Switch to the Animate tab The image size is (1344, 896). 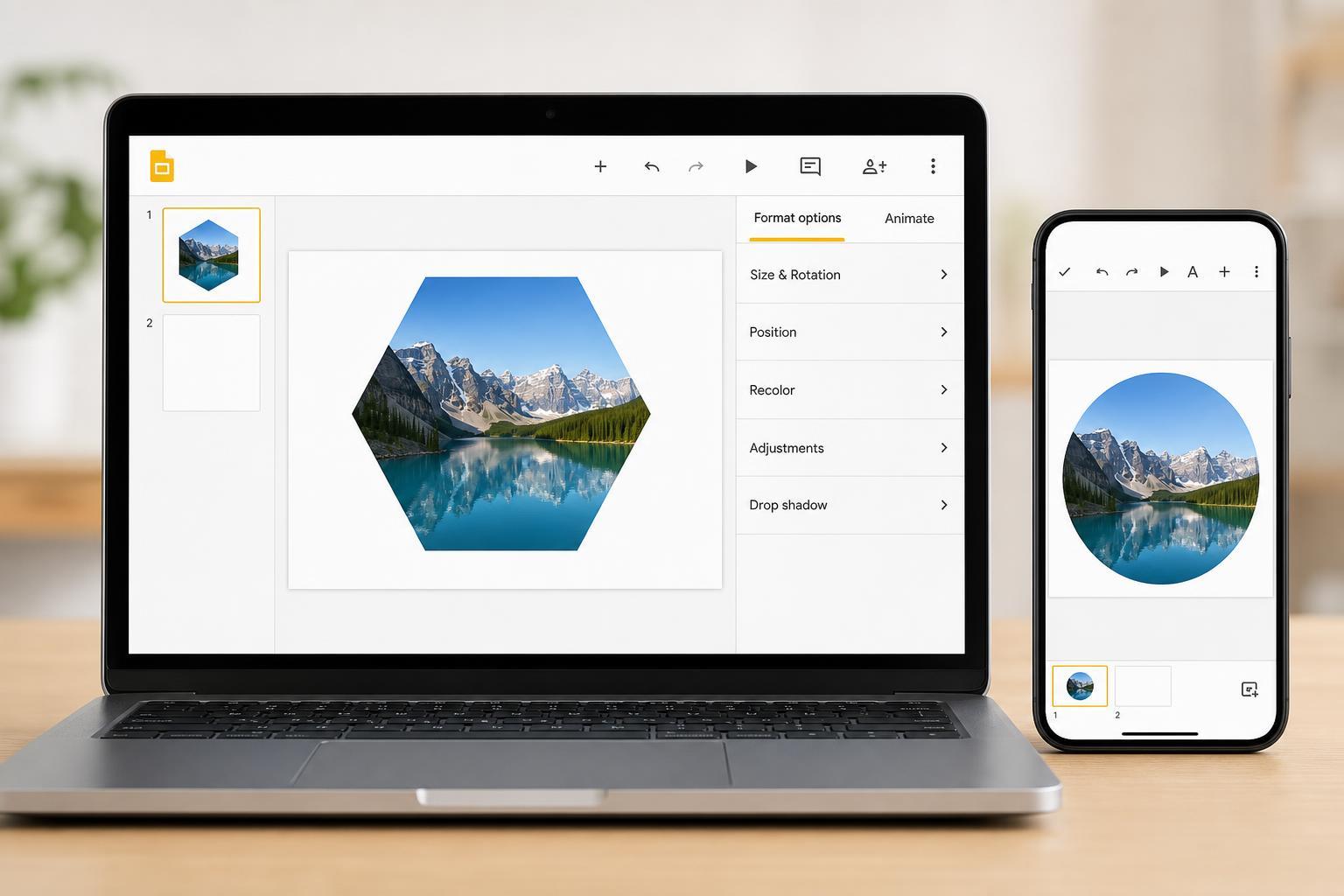click(909, 219)
